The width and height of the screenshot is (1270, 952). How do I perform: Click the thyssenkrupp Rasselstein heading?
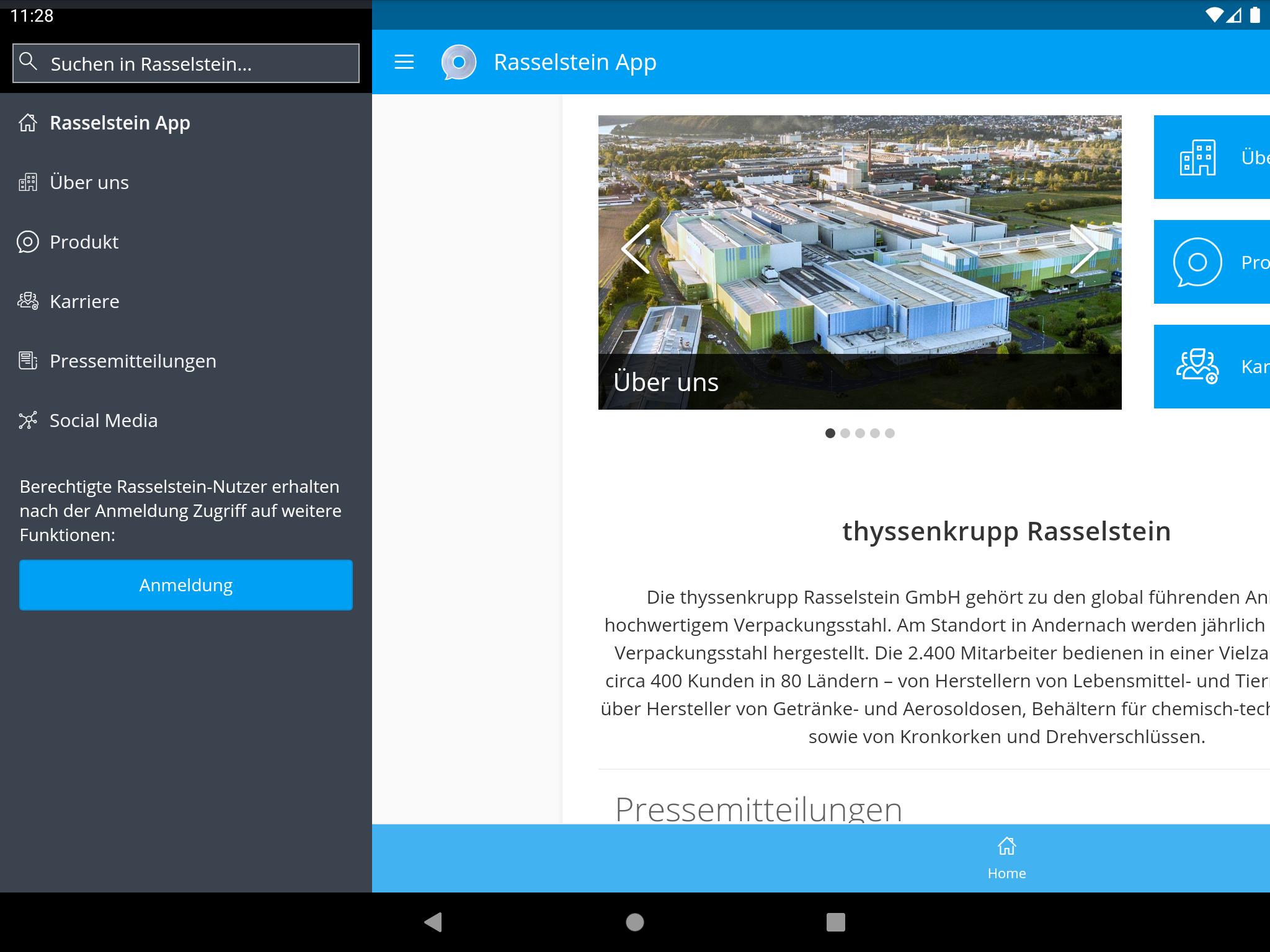(1006, 531)
